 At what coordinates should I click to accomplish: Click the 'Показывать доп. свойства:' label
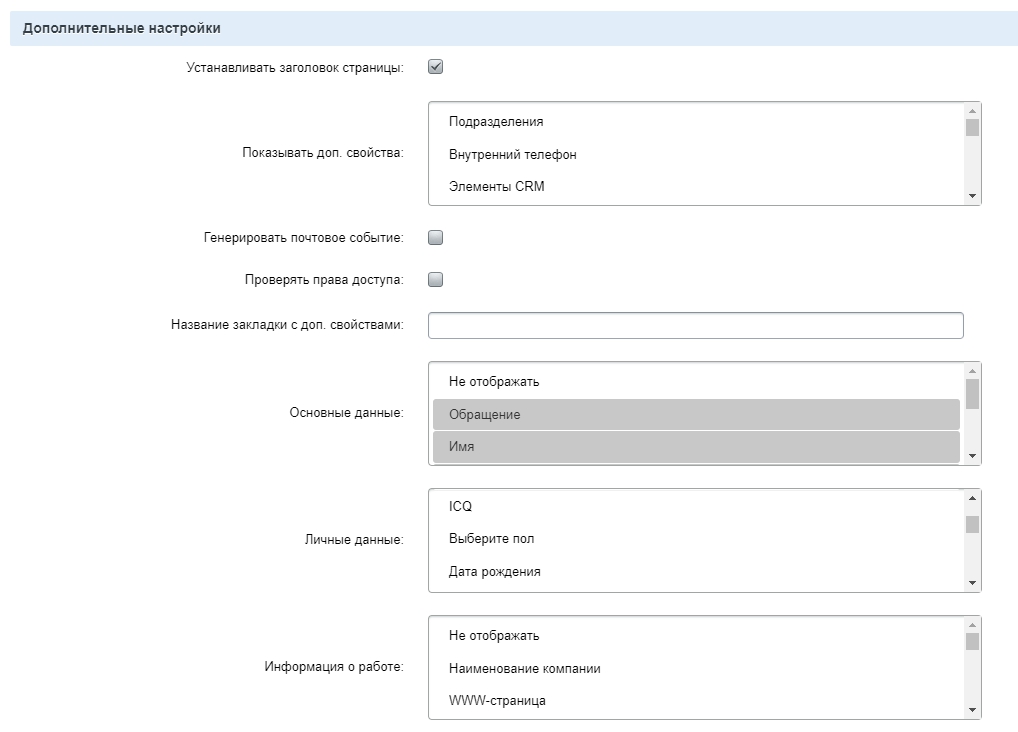point(323,153)
